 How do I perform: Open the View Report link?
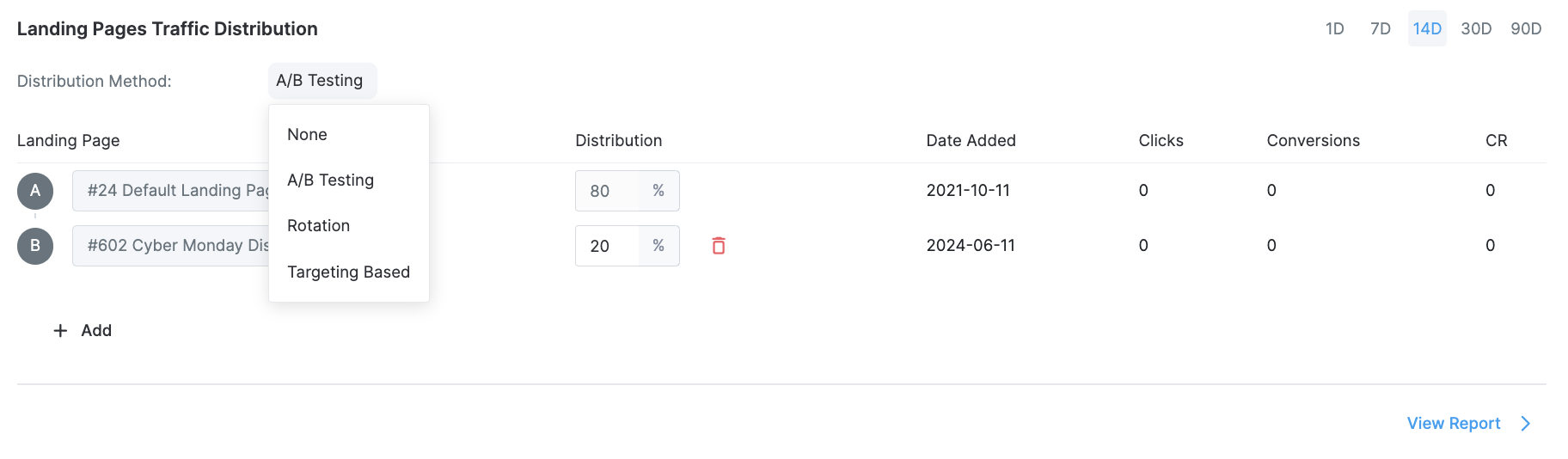(x=1454, y=424)
